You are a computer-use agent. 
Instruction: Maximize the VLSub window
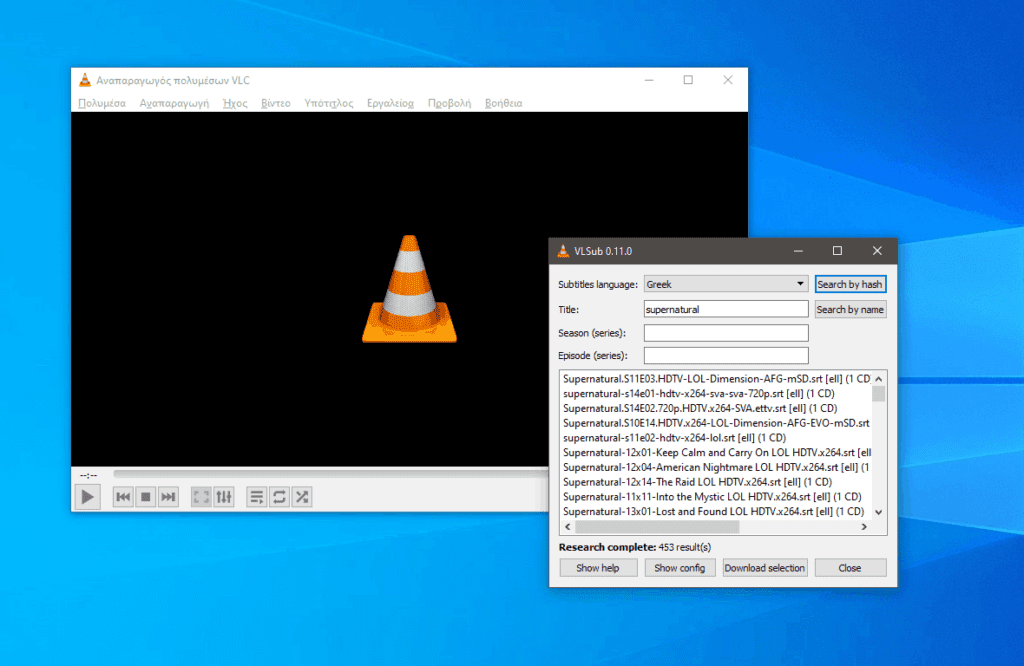pos(837,251)
